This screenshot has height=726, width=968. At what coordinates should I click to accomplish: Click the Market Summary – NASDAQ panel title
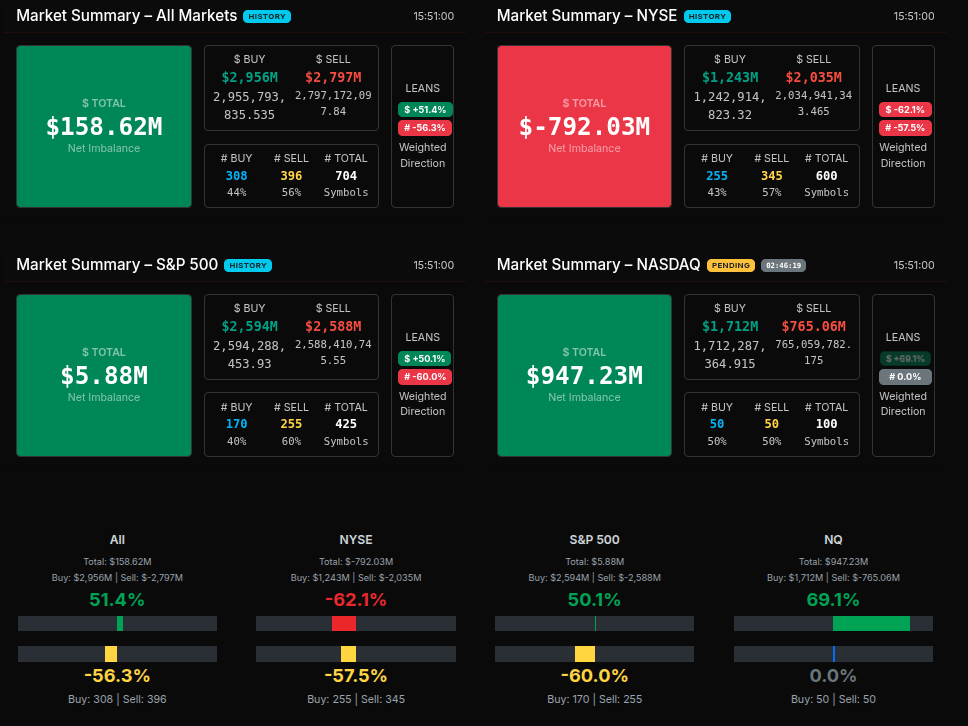(598, 265)
